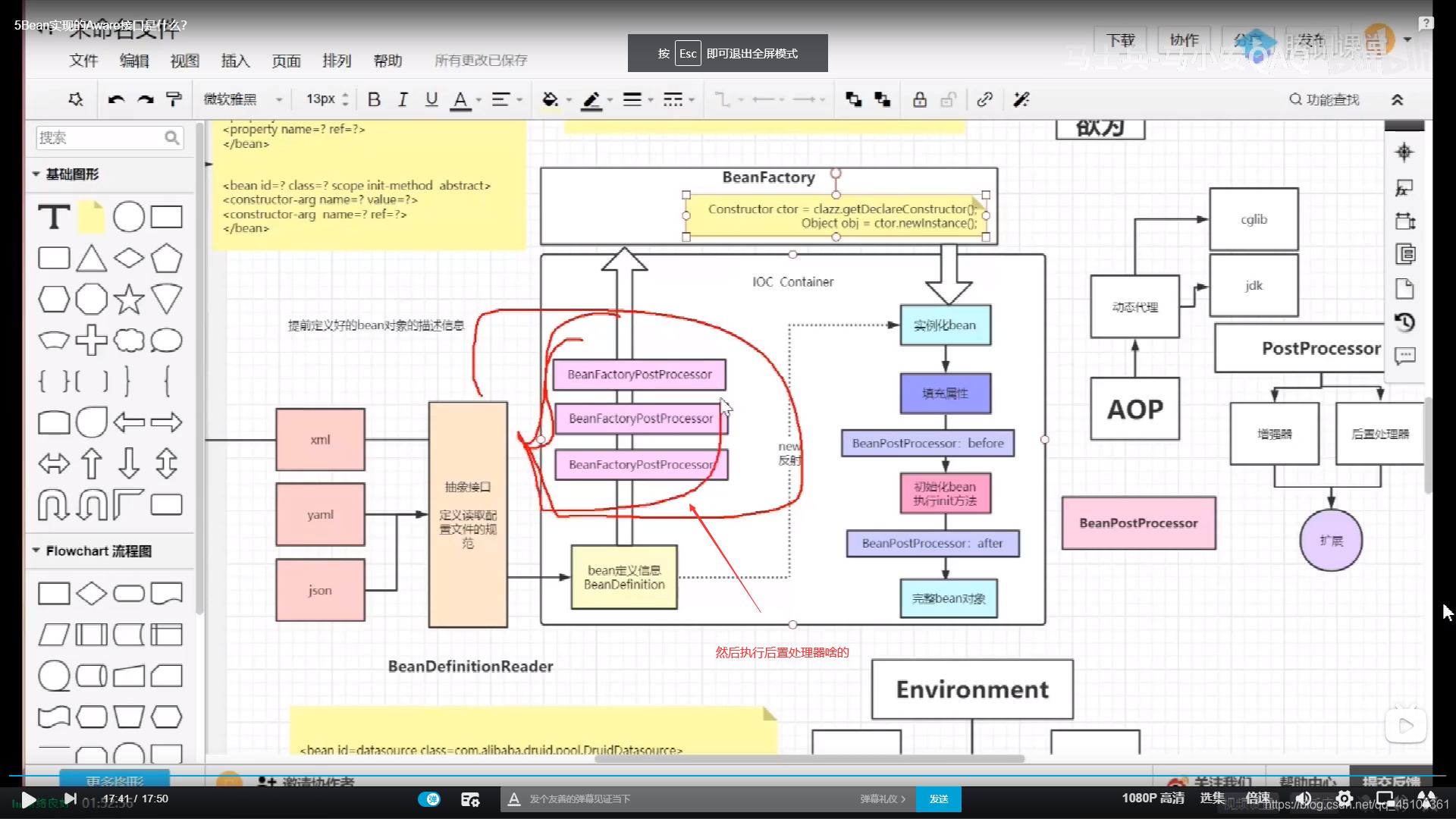1456x819 pixels.
Task: Change the 1080P 高清 video quality
Action: click(1153, 798)
